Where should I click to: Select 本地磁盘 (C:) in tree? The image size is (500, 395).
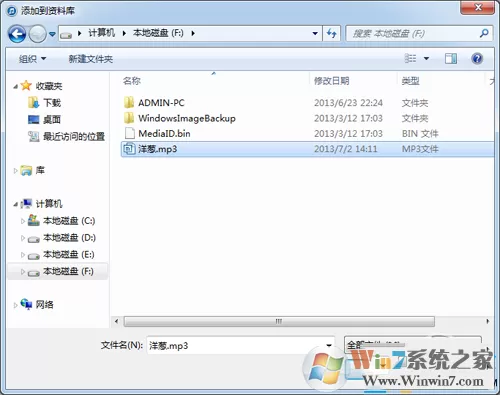tap(69, 221)
